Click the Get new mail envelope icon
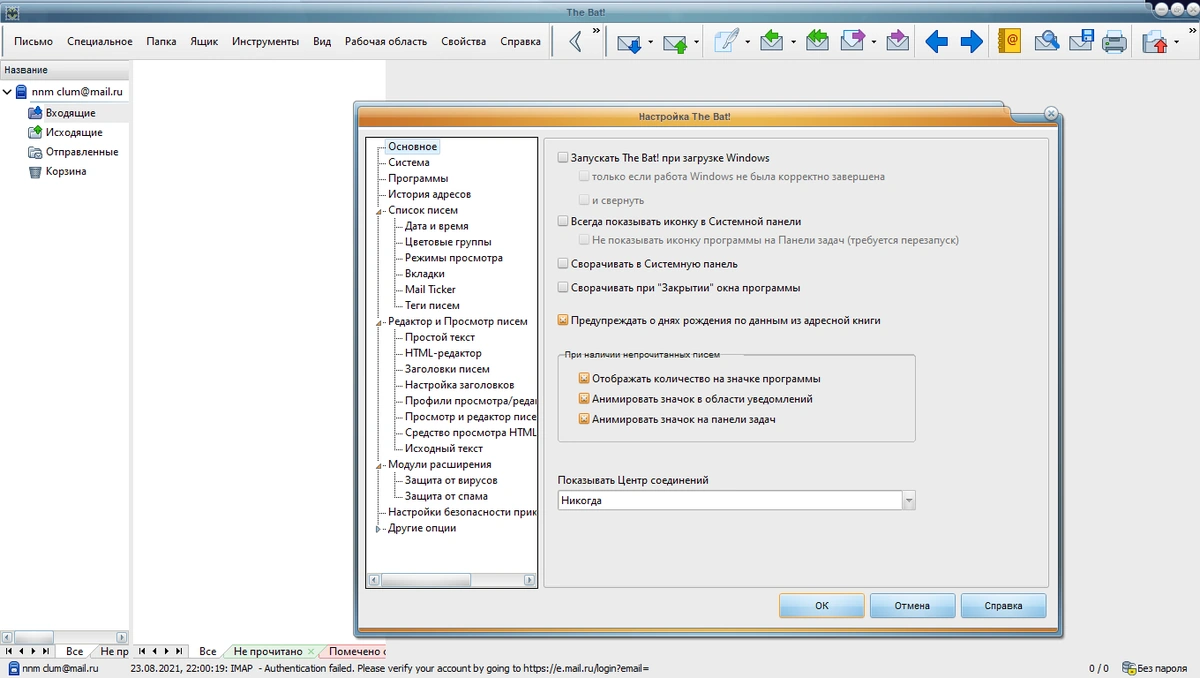The image size is (1200, 678). click(x=629, y=42)
